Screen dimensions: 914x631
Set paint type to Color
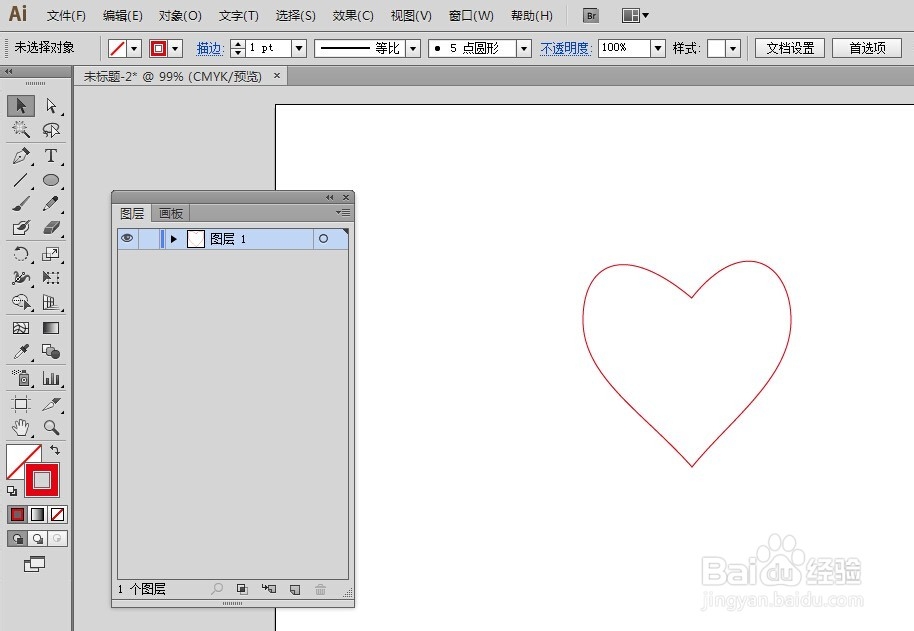(17, 514)
